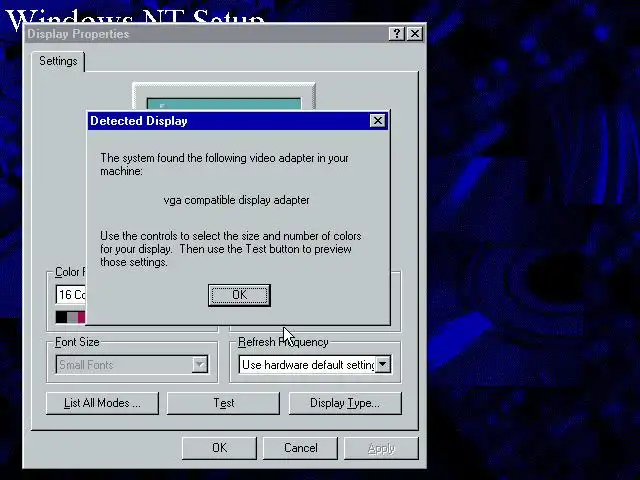Click the Test button

[x=224, y=403]
